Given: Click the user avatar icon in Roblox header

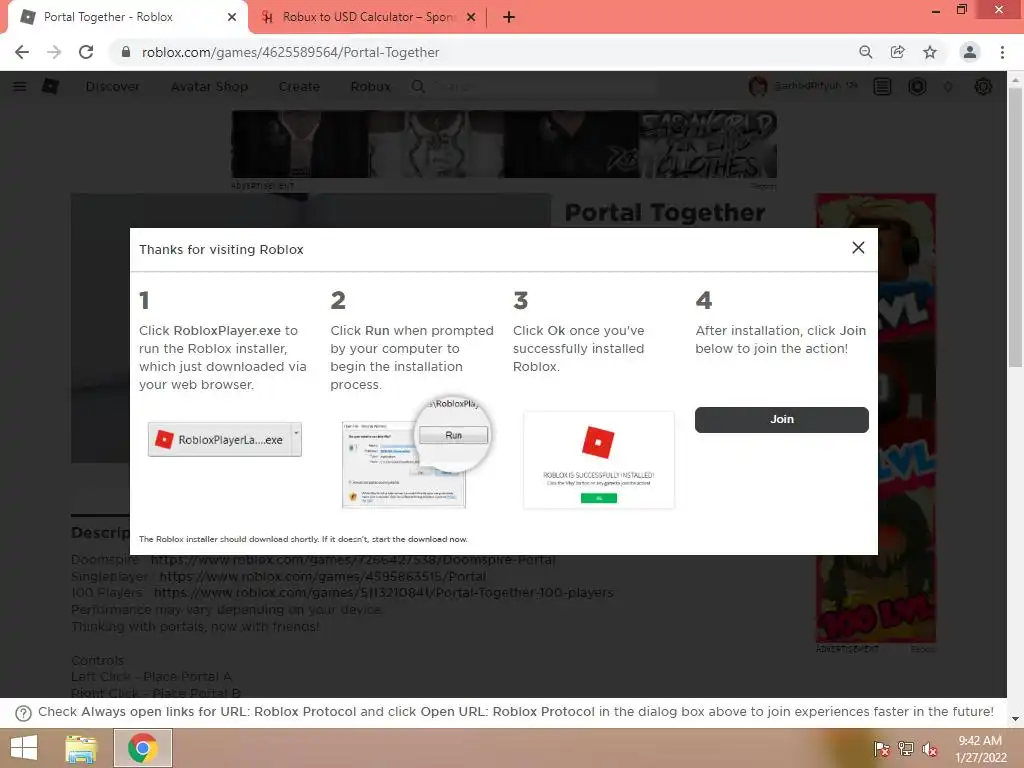Looking at the screenshot, I should pyautogui.click(x=758, y=86).
